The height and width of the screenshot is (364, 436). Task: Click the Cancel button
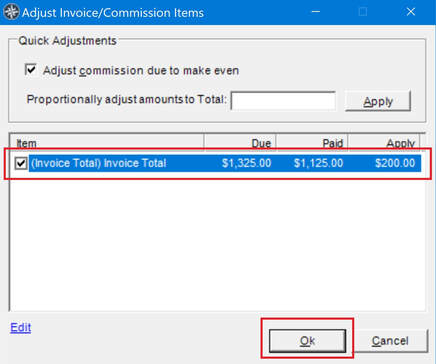(x=390, y=341)
